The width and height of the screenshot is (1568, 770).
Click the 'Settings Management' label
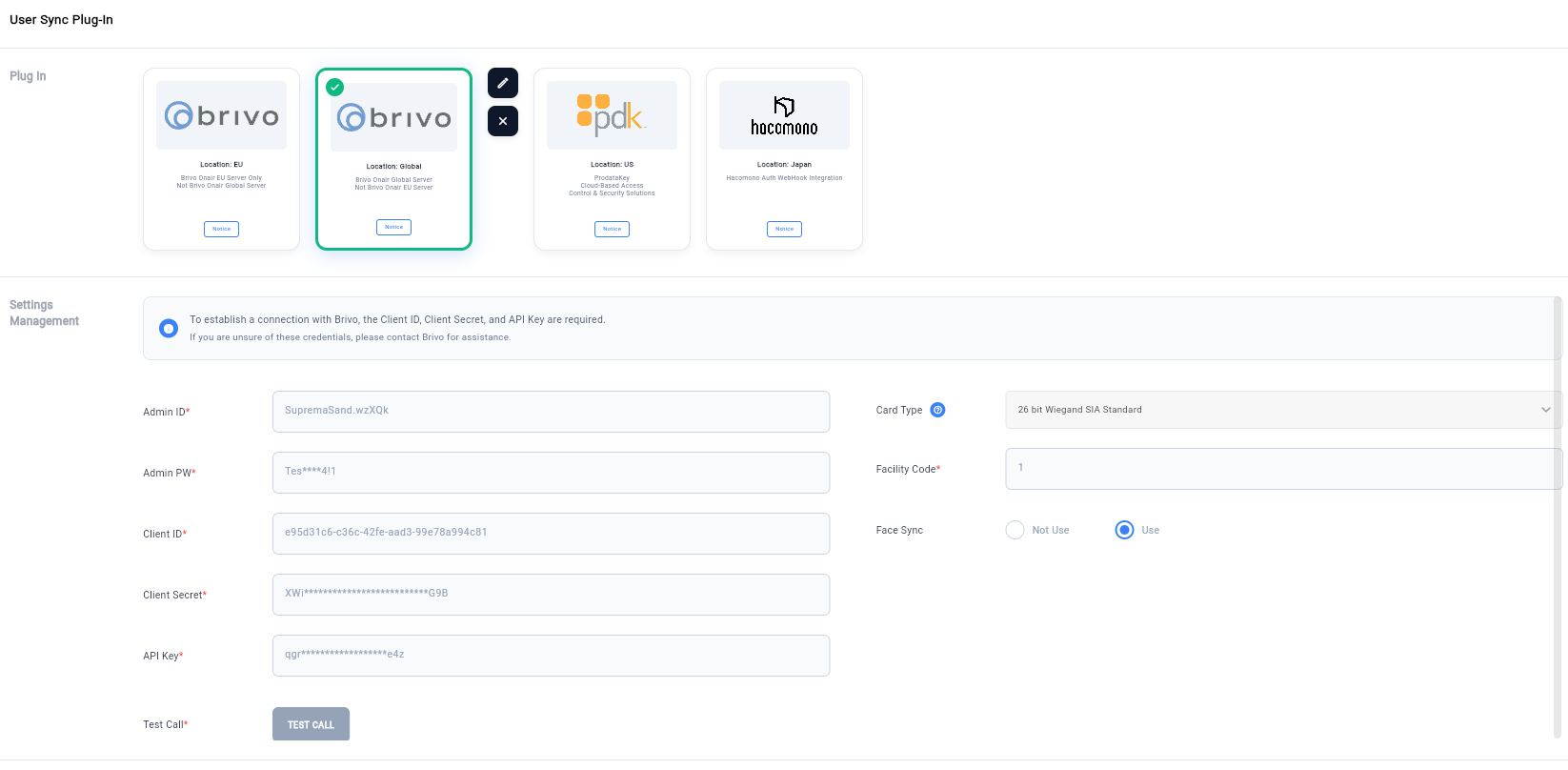(x=44, y=313)
